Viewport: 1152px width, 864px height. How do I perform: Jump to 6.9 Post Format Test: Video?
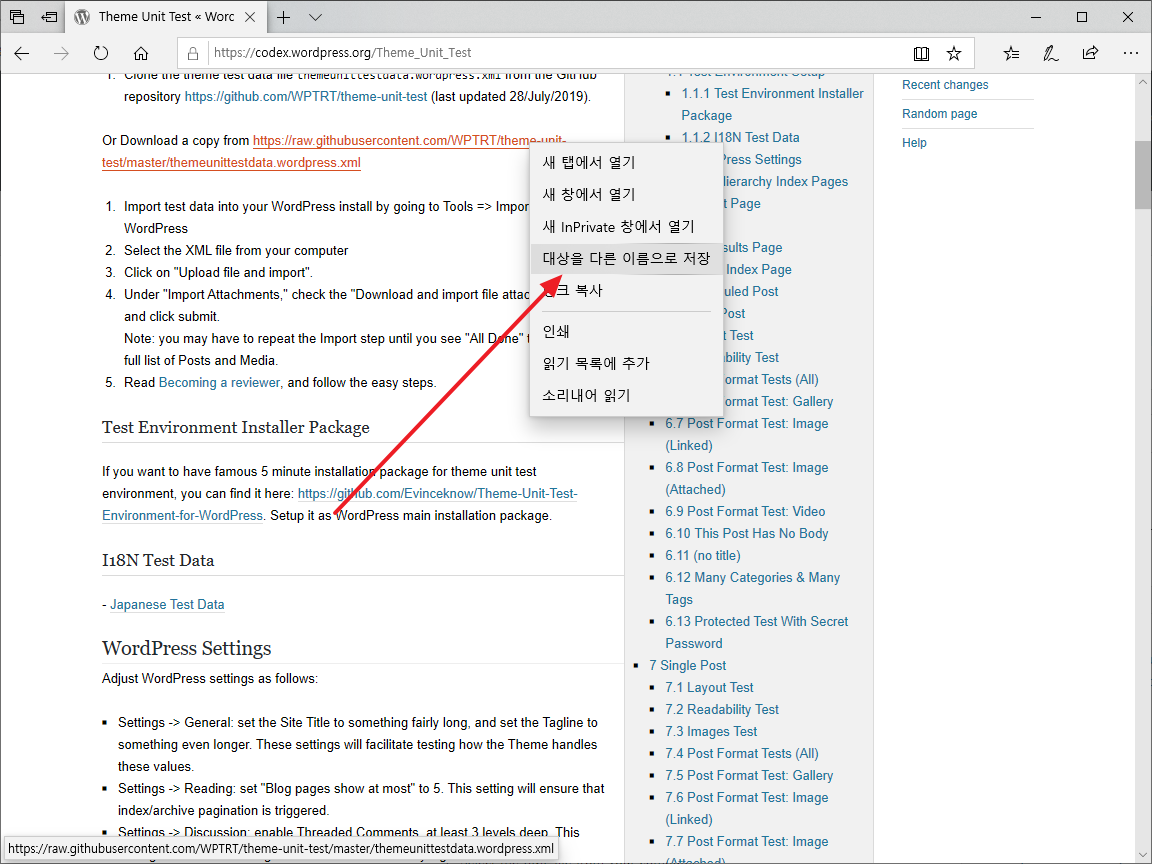[x=745, y=511]
